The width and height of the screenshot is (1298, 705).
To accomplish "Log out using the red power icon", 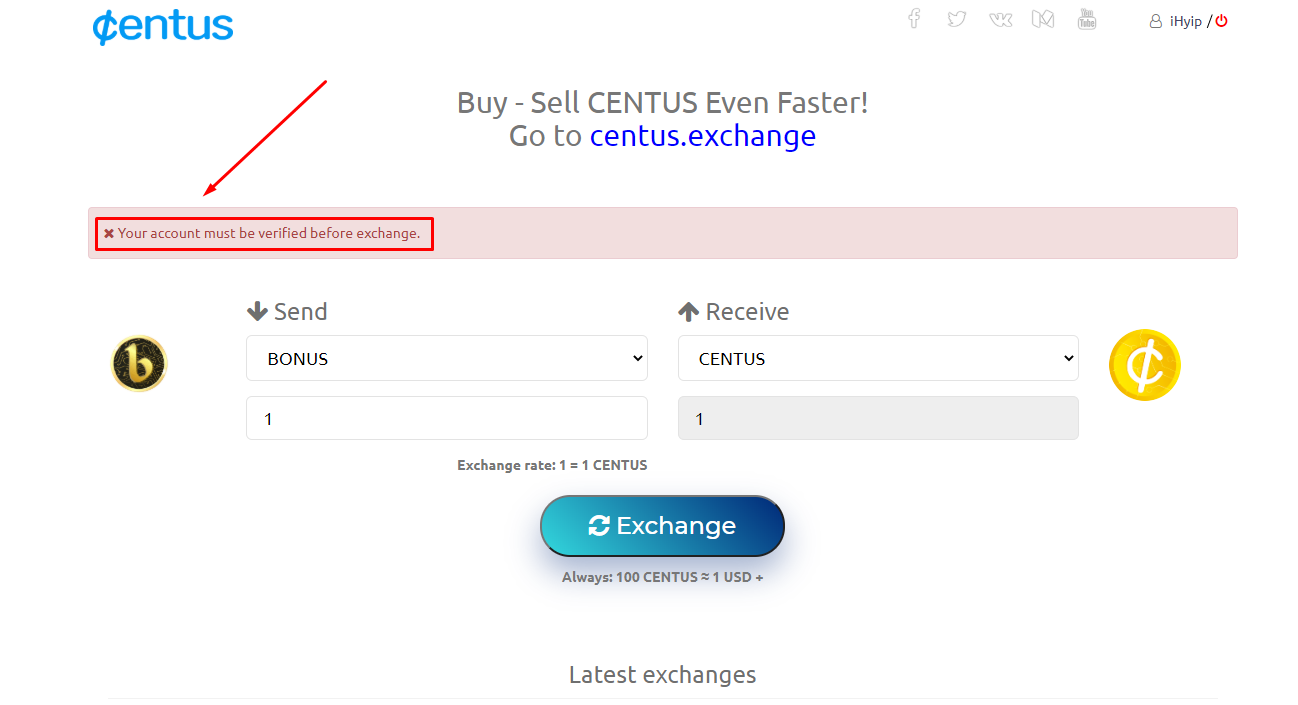I will point(1221,21).
